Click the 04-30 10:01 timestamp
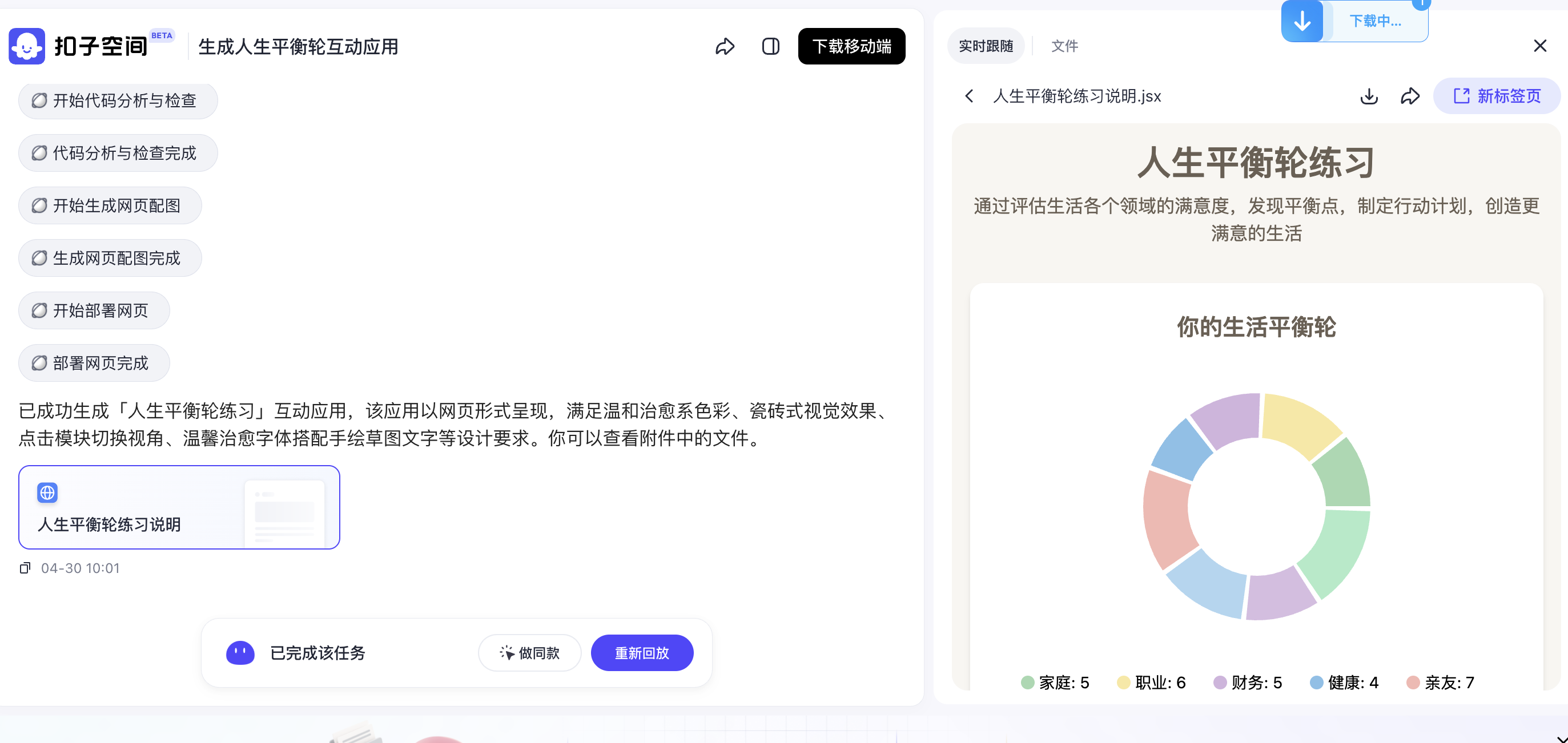1568x743 pixels. 81,568
